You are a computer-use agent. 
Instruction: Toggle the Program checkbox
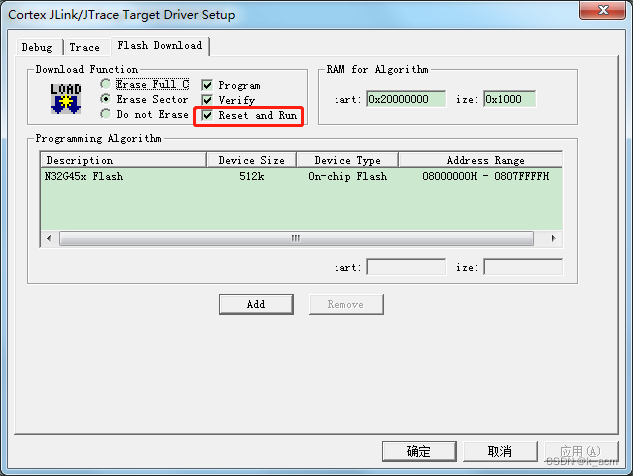(x=207, y=85)
